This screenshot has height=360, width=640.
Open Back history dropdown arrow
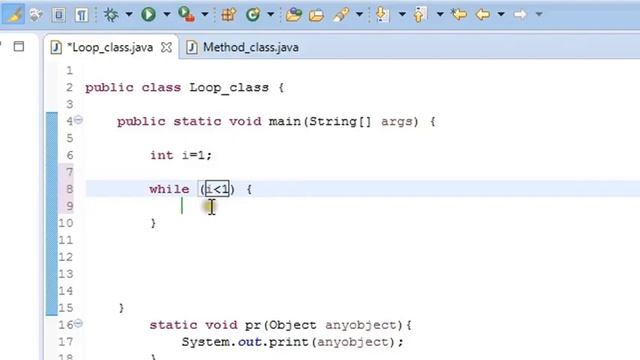click(x=501, y=15)
